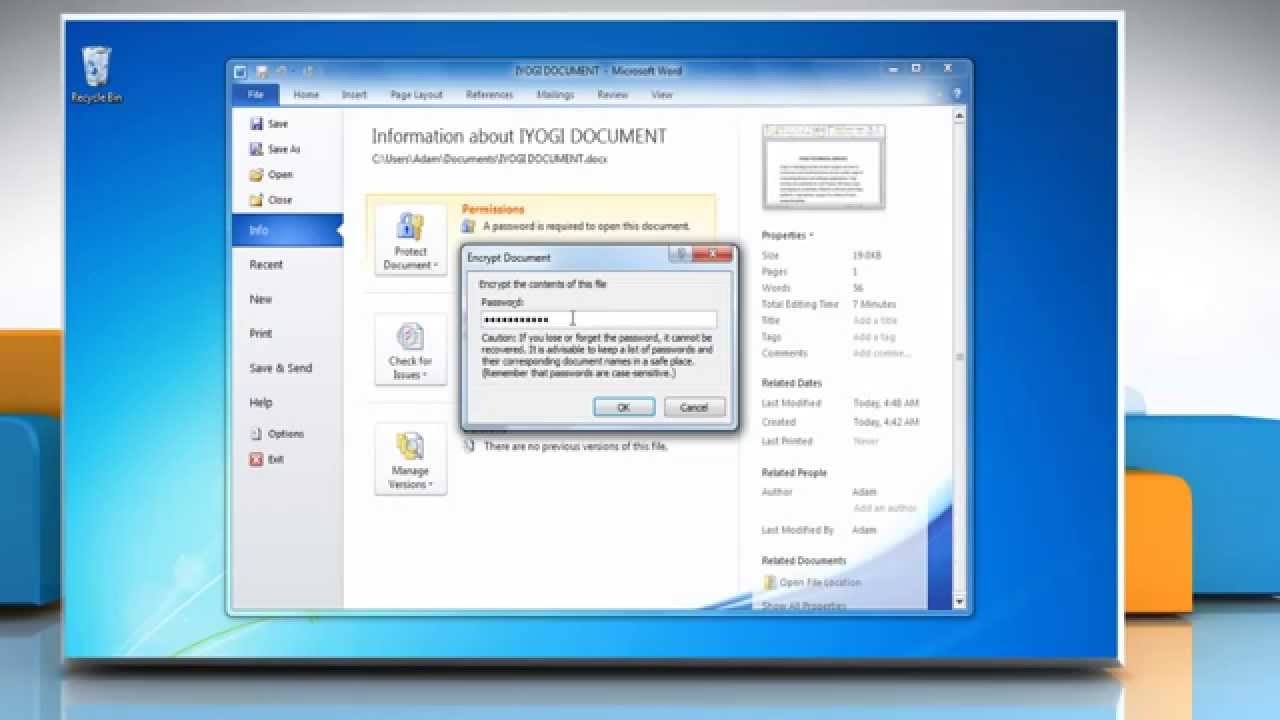Click the scrollbar up arrow in Info pane

pos(961,116)
